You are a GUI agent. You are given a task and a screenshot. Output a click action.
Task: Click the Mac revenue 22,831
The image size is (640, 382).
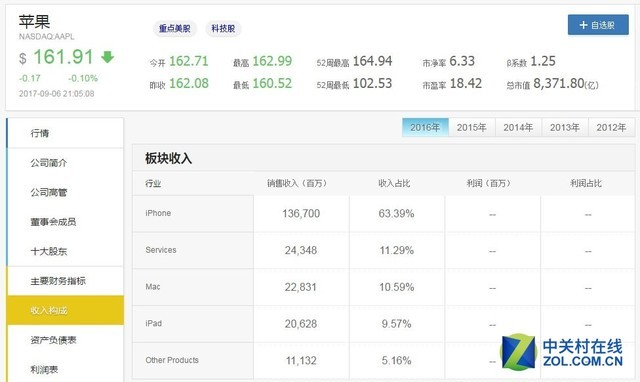click(301, 287)
